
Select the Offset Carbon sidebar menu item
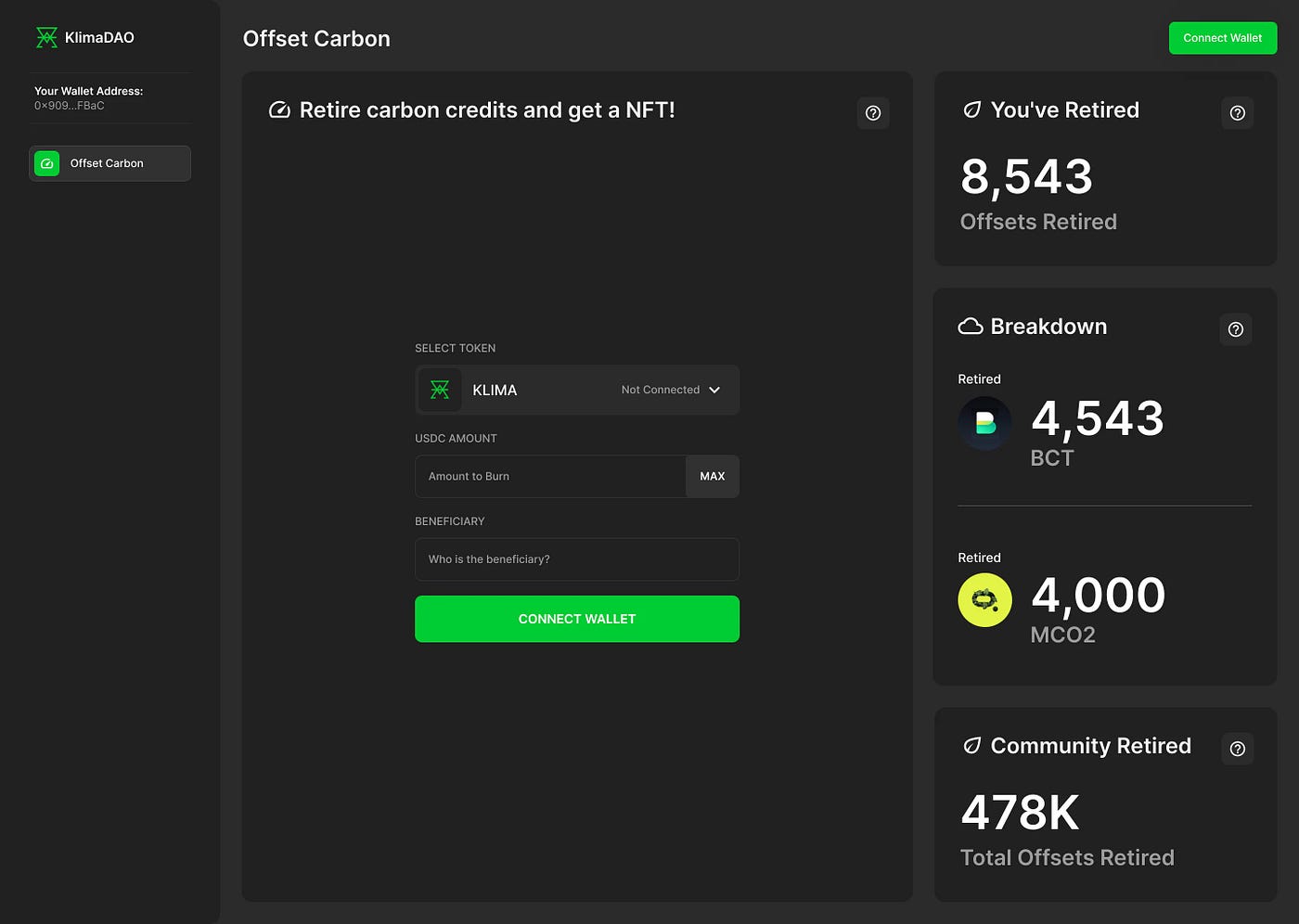[x=109, y=163]
